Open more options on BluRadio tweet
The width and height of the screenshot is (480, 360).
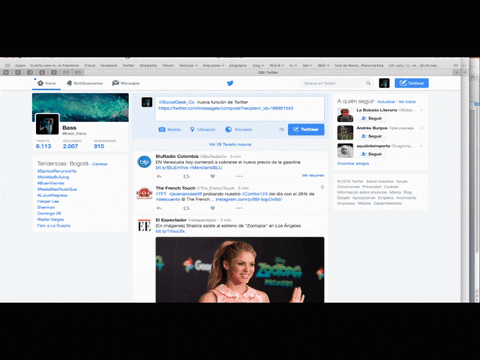(239, 176)
